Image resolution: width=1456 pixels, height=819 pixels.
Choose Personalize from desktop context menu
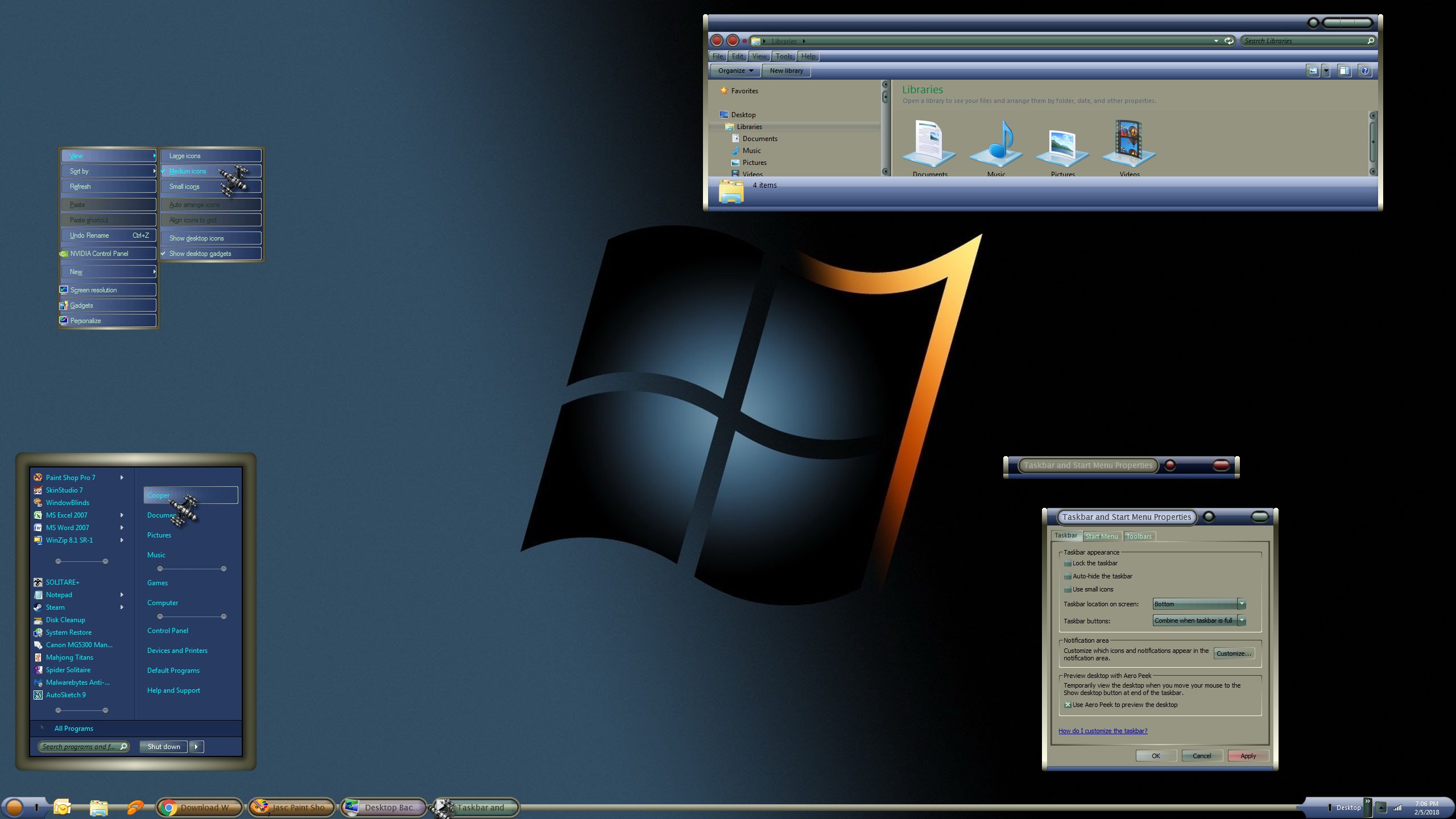109,321
